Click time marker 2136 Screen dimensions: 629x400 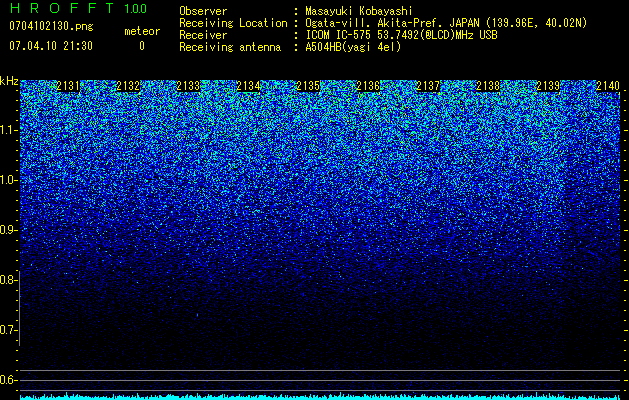368,86
